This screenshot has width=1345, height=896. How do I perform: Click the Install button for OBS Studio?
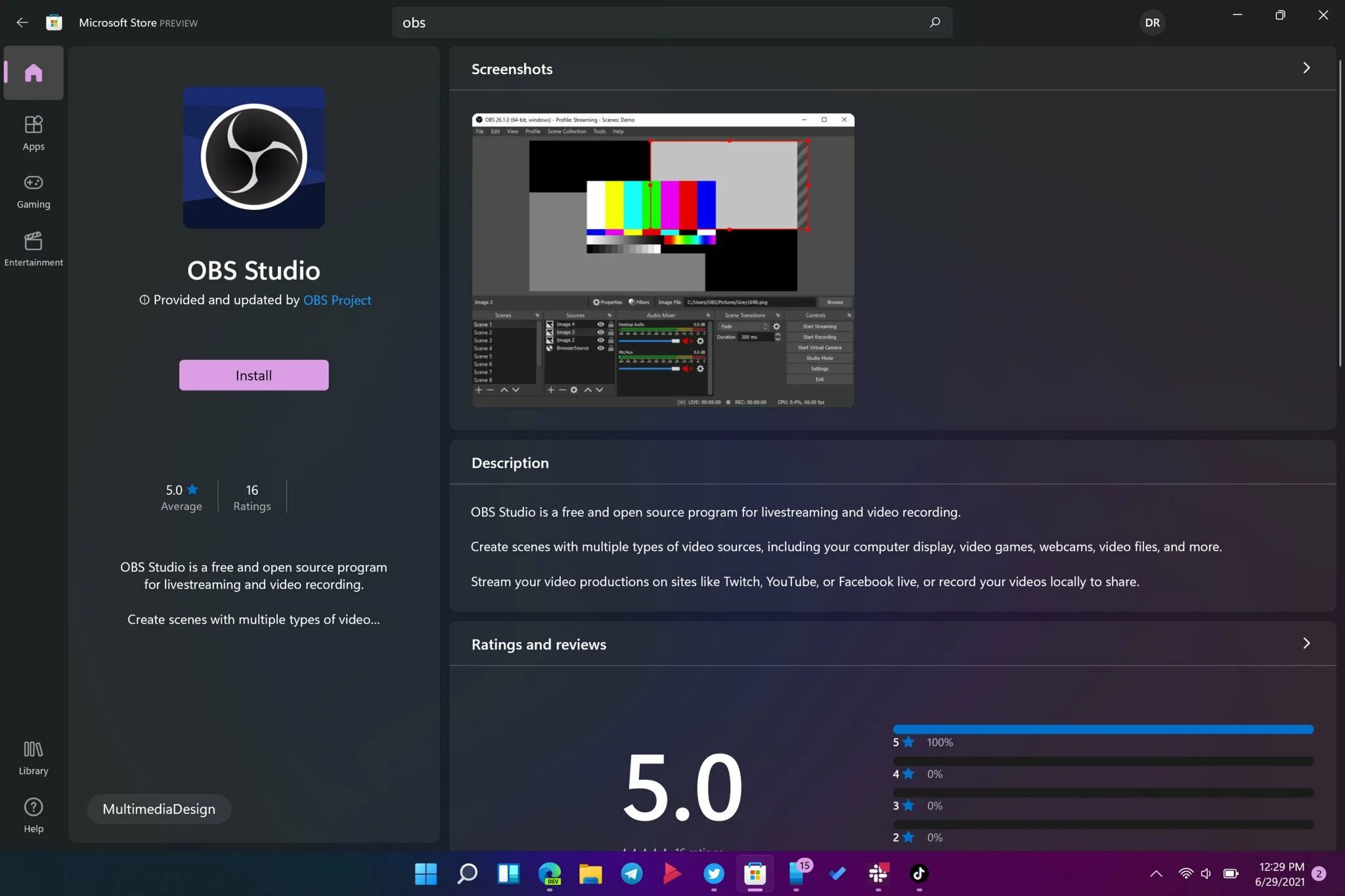[254, 374]
